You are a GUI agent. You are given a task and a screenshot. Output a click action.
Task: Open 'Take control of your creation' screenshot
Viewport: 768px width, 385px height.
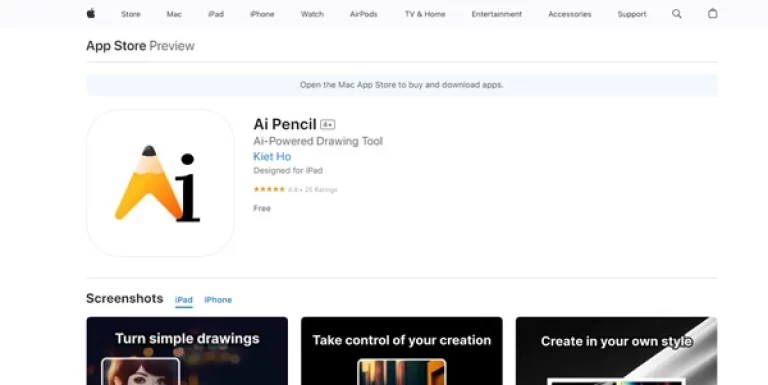pos(402,351)
